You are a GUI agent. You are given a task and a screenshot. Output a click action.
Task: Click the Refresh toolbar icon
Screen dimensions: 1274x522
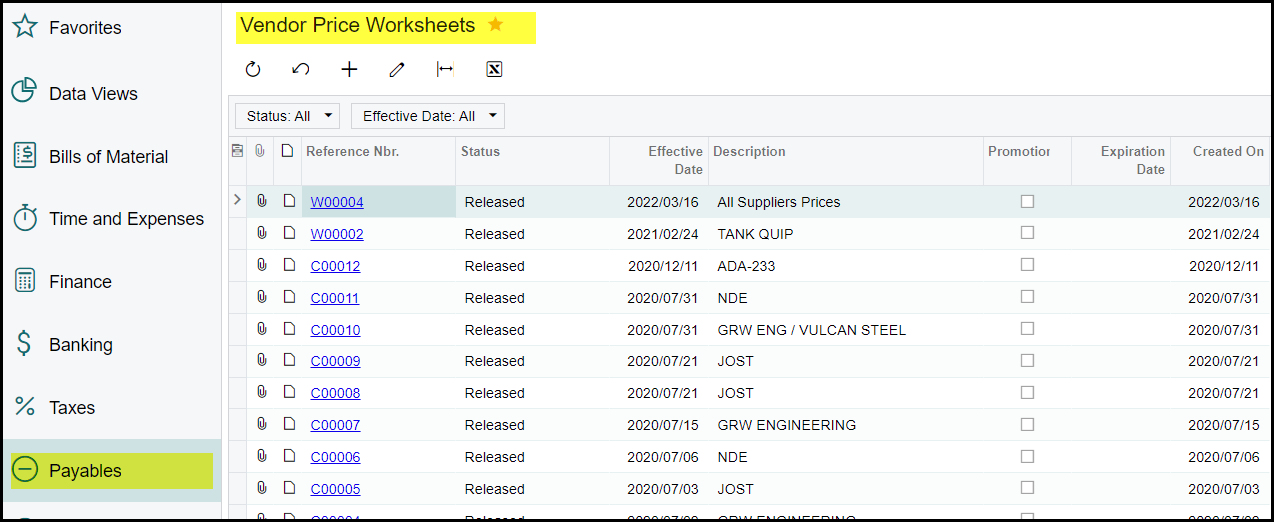point(253,69)
